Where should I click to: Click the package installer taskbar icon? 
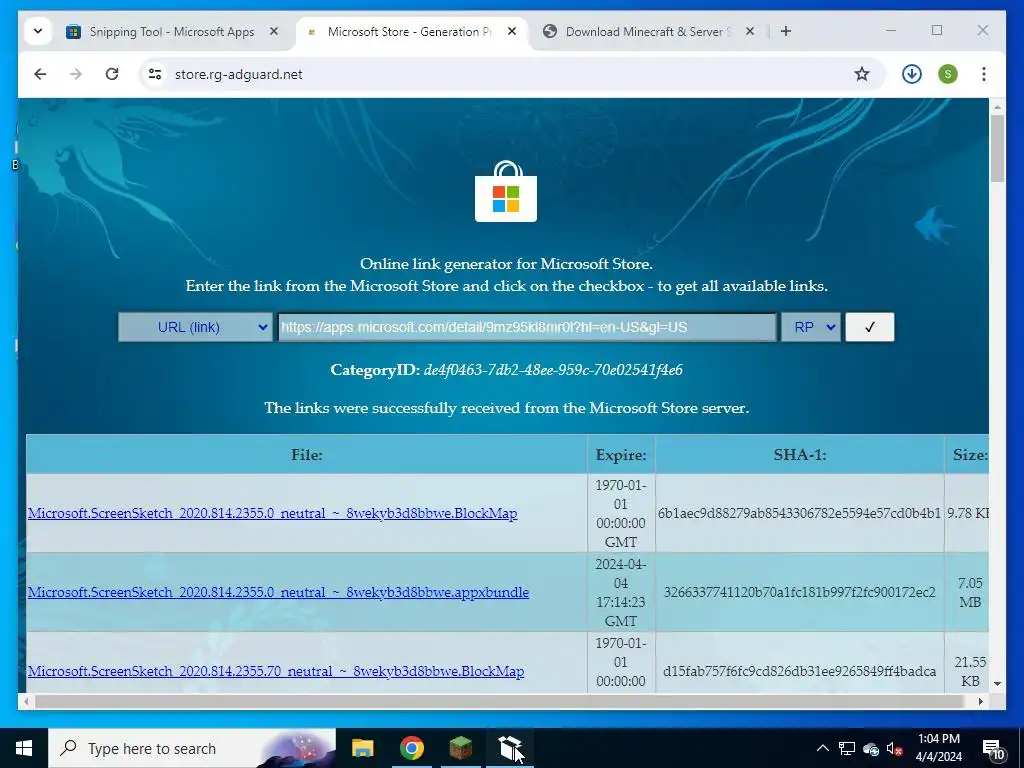(x=510, y=748)
